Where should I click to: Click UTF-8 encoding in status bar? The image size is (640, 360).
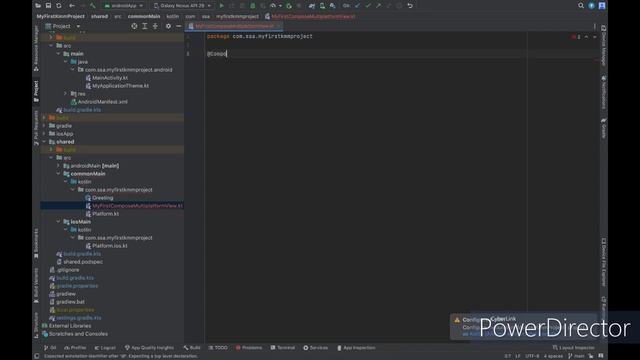click(x=532, y=356)
